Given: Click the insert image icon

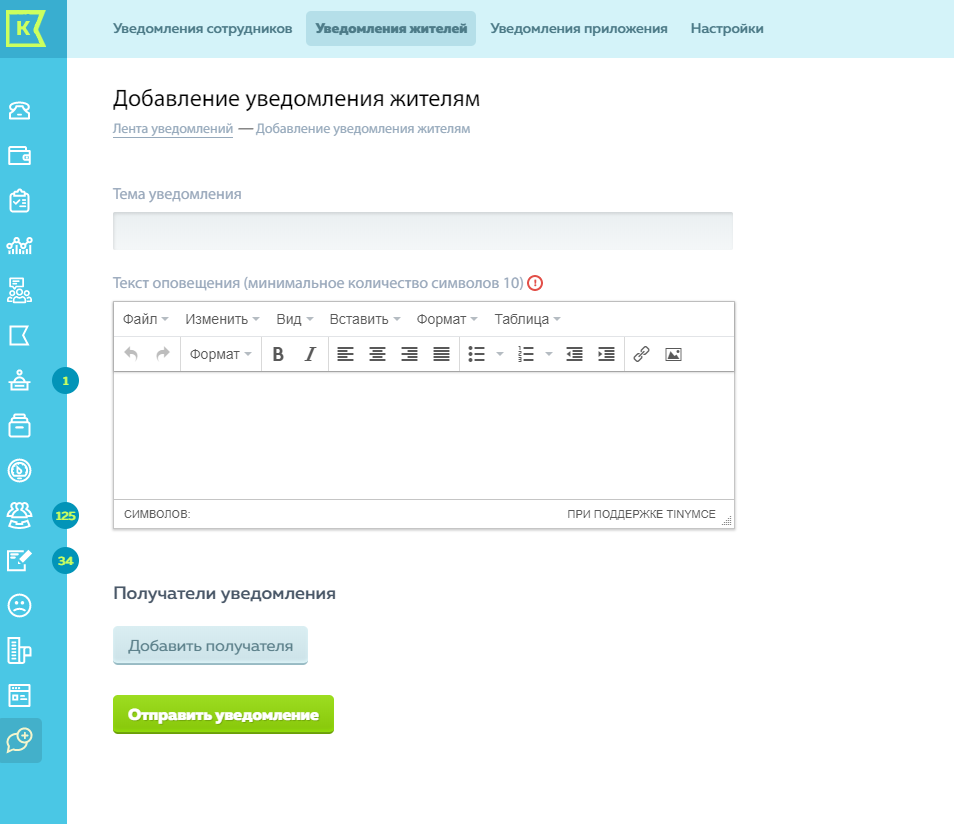Looking at the screenshot, I should coord(673,354).
